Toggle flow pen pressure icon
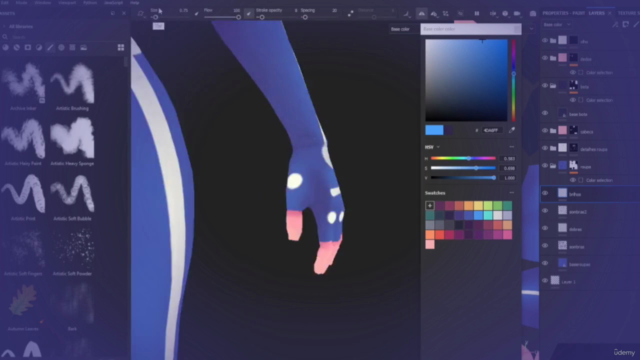 click(x=249, y=13)
